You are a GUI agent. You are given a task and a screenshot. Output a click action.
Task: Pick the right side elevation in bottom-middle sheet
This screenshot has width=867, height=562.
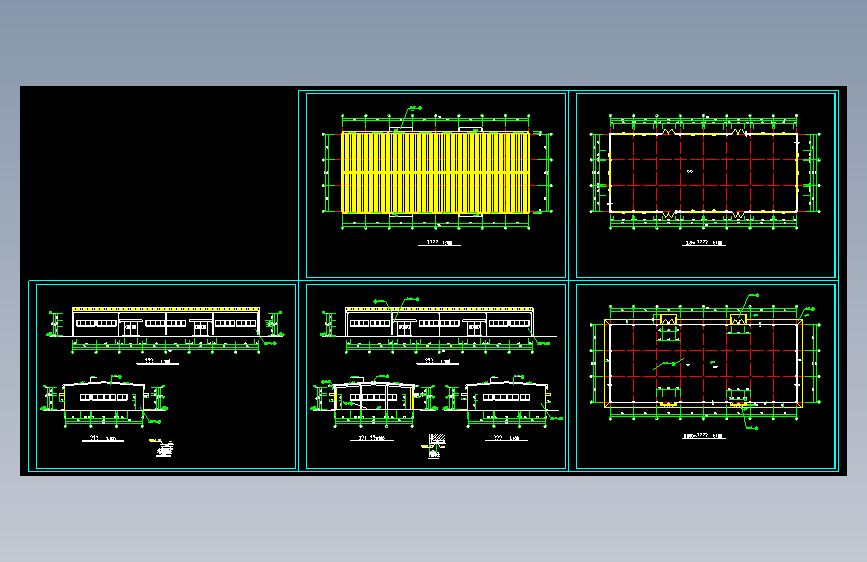(x=508, y=395)
